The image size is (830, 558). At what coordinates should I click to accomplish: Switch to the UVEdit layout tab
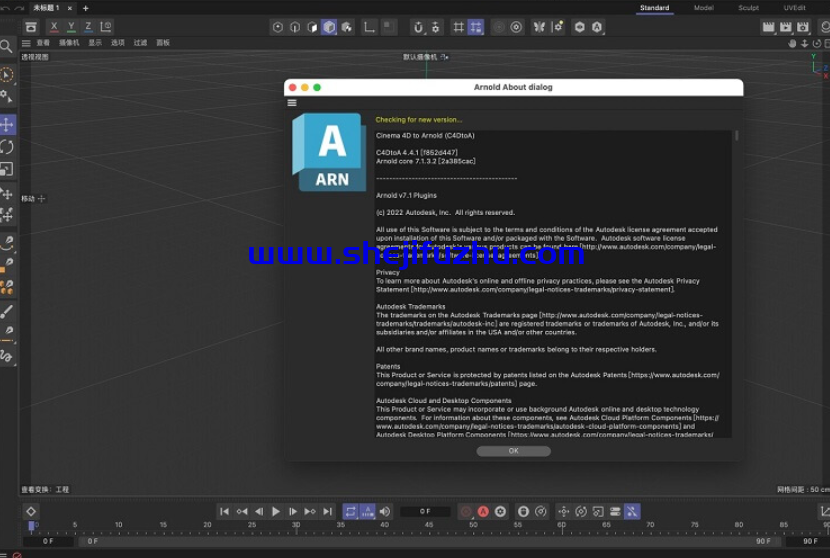pos(795,8)
